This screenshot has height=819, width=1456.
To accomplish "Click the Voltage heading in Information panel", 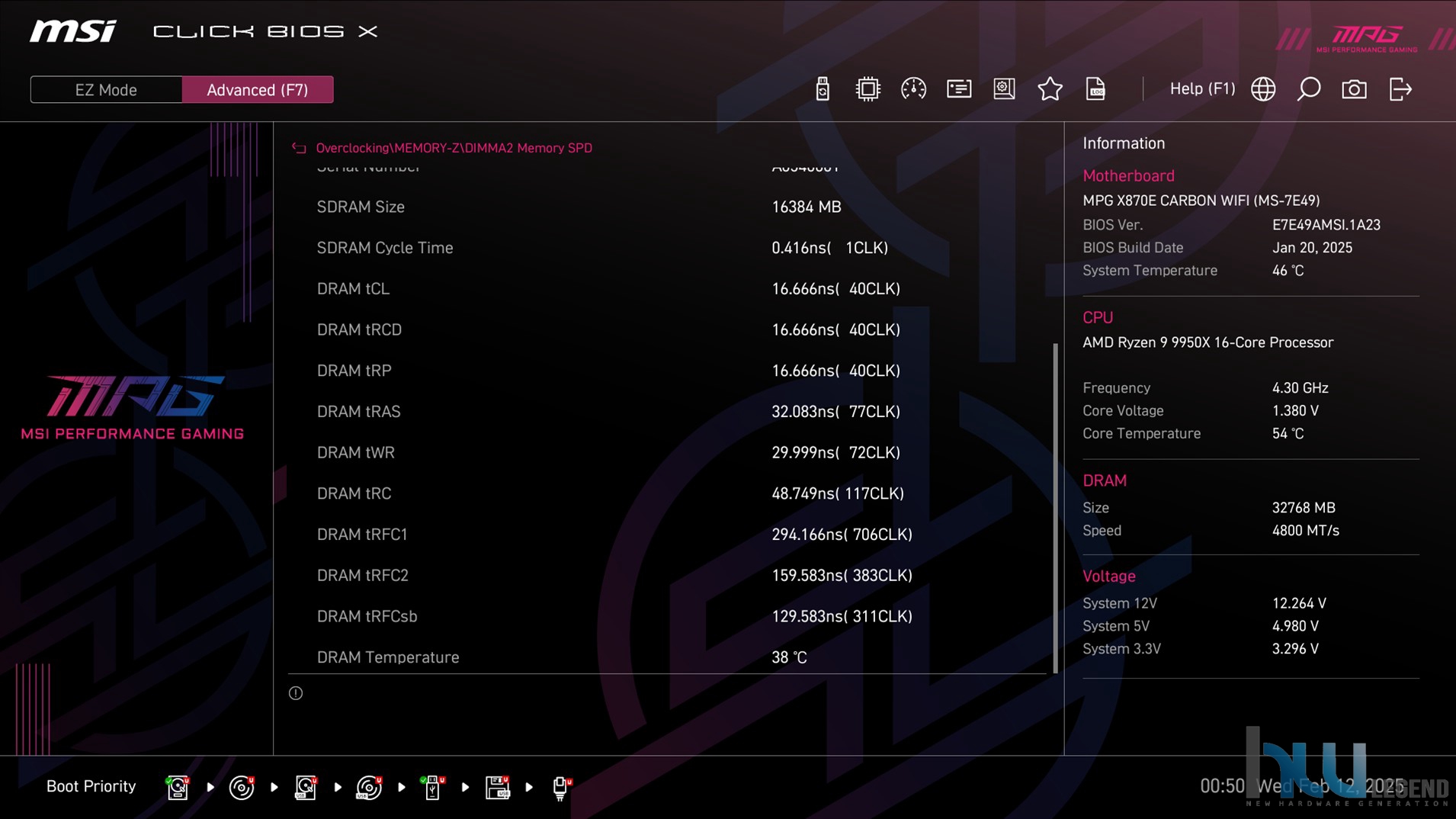I will coord(1109,577).
